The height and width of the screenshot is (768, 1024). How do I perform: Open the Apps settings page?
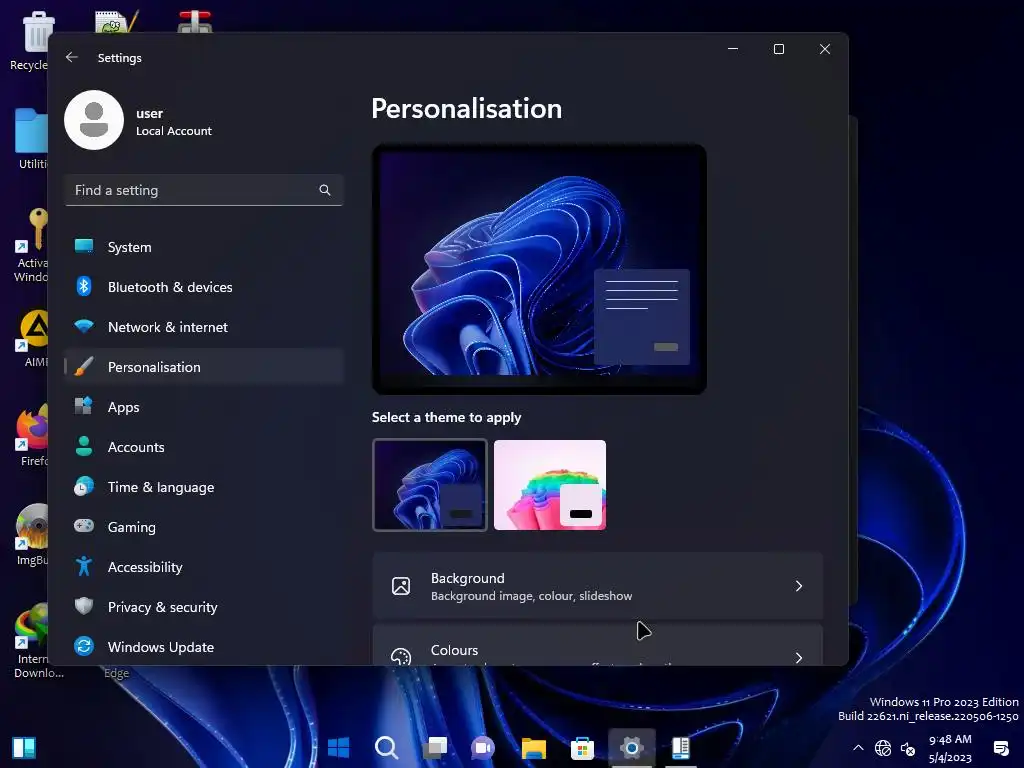[204, 407]
